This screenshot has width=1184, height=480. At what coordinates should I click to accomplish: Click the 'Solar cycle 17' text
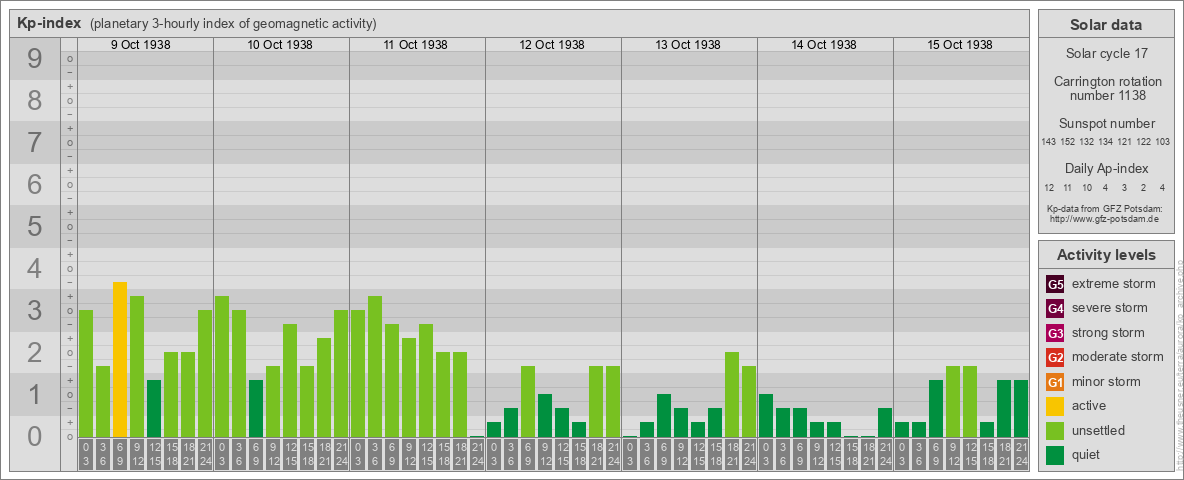click(x=1106, y=54)
